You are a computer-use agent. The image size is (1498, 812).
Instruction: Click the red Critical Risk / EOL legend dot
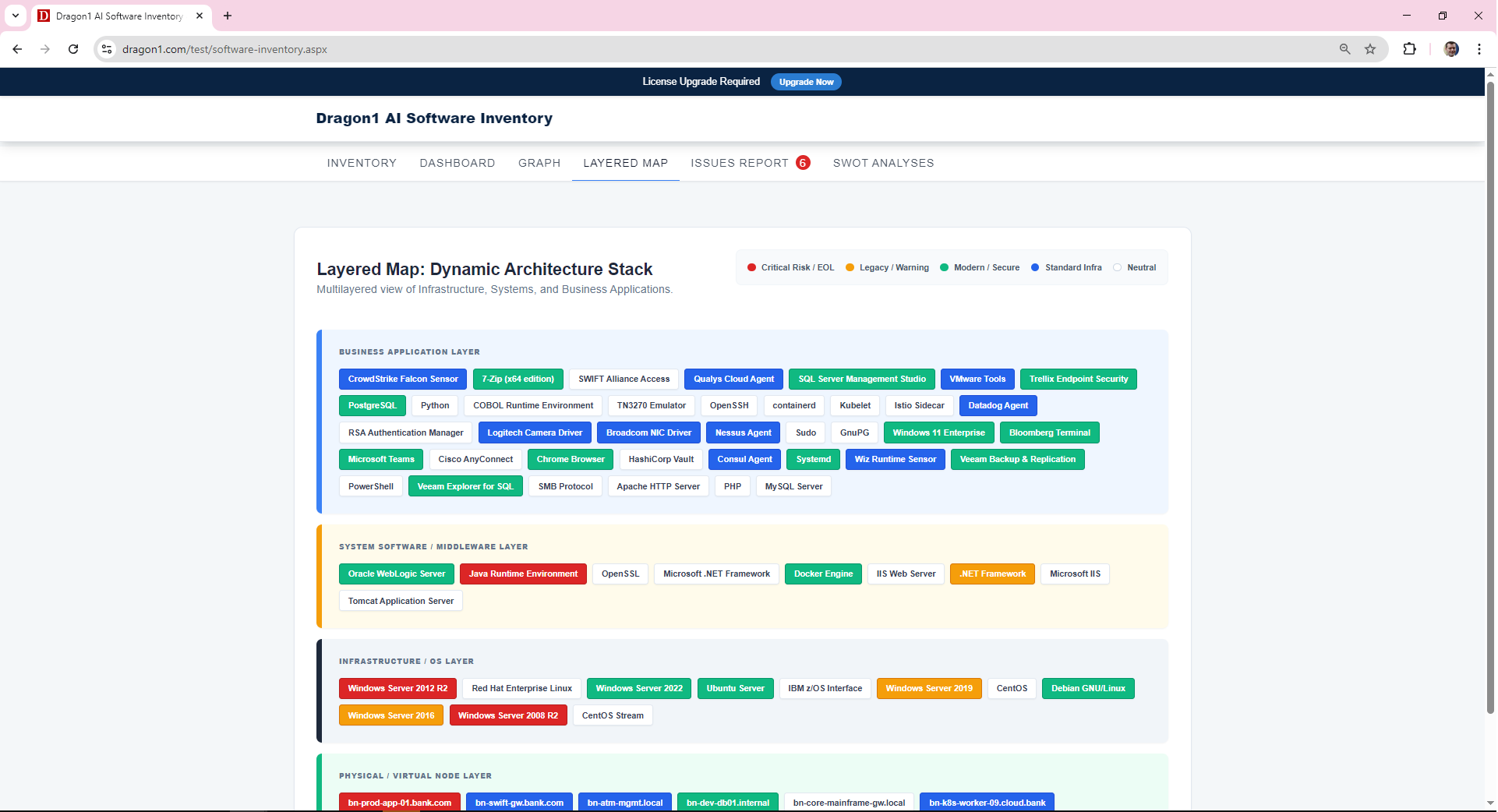752,267
